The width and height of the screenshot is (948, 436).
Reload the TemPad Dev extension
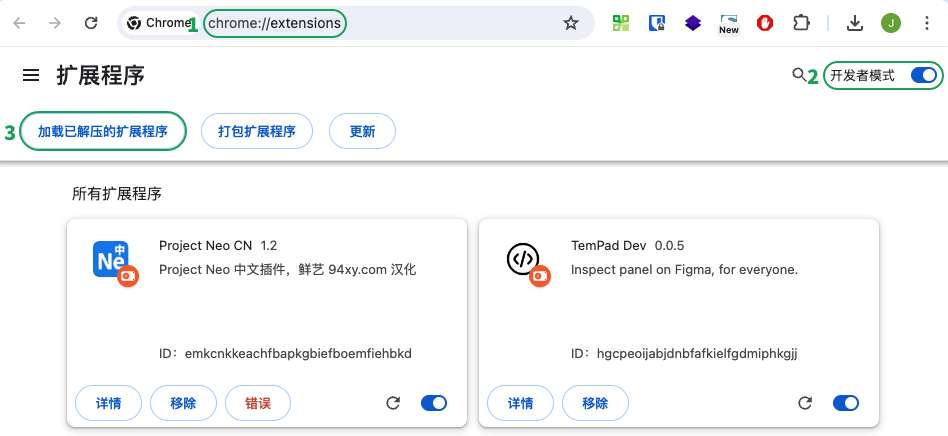point(805,403)
